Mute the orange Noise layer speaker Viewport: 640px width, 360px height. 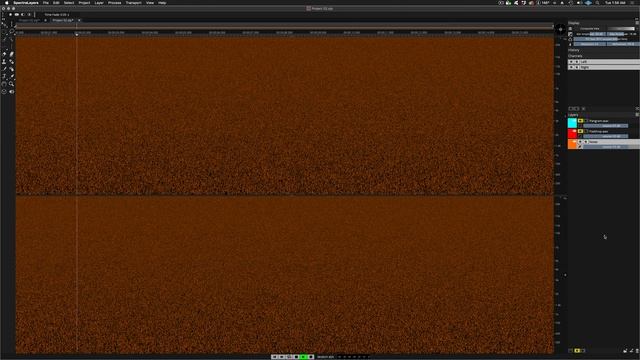coord(586,142)
